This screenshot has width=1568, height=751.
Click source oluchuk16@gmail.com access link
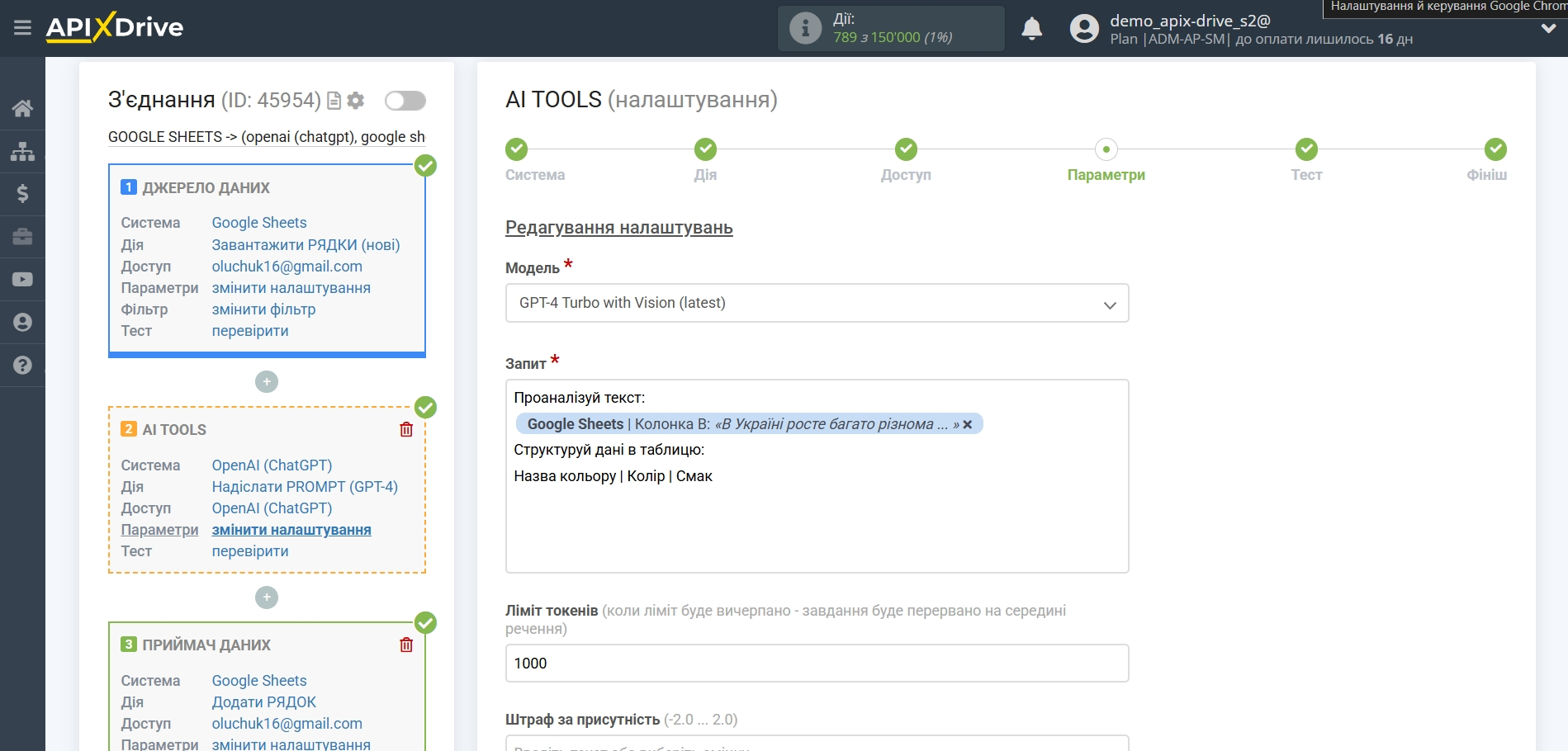tap(287, 267)
